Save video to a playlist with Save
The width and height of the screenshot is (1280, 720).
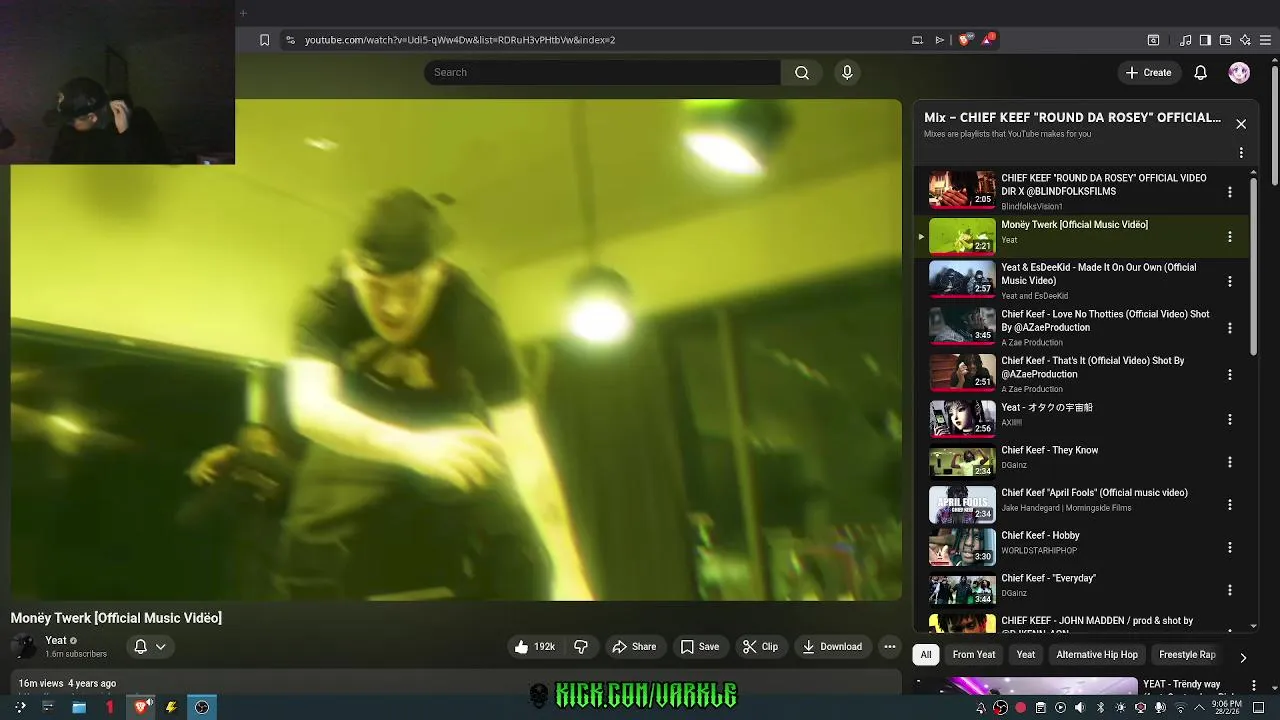700,647
